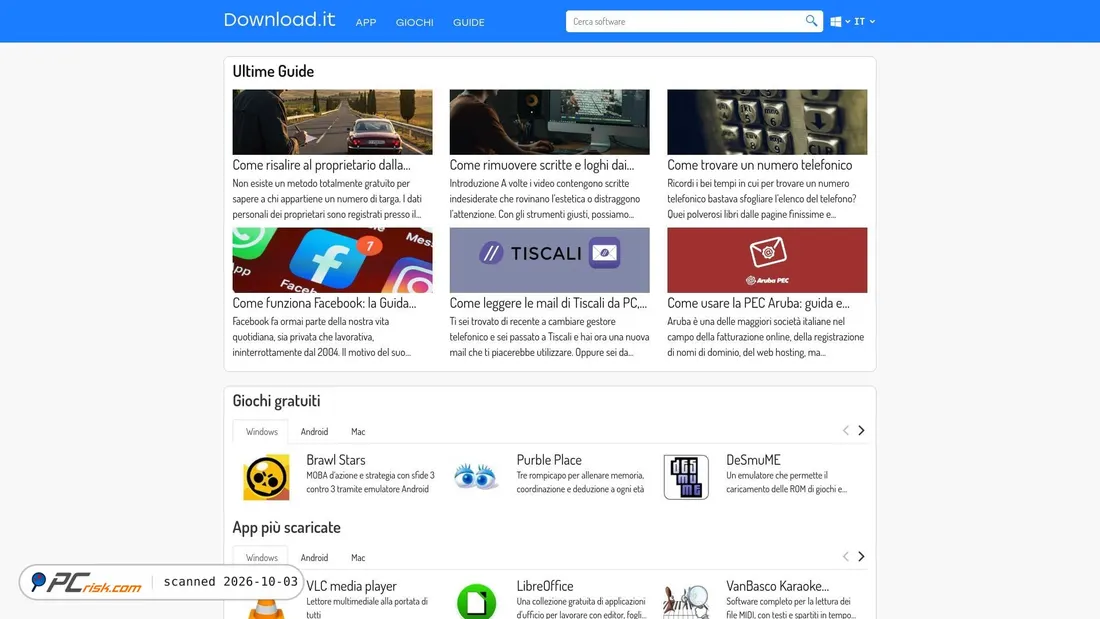Select Android tab under Giochi gratuiti
The height and width of the screenshot is (619, 1100).
coord(314,432)
